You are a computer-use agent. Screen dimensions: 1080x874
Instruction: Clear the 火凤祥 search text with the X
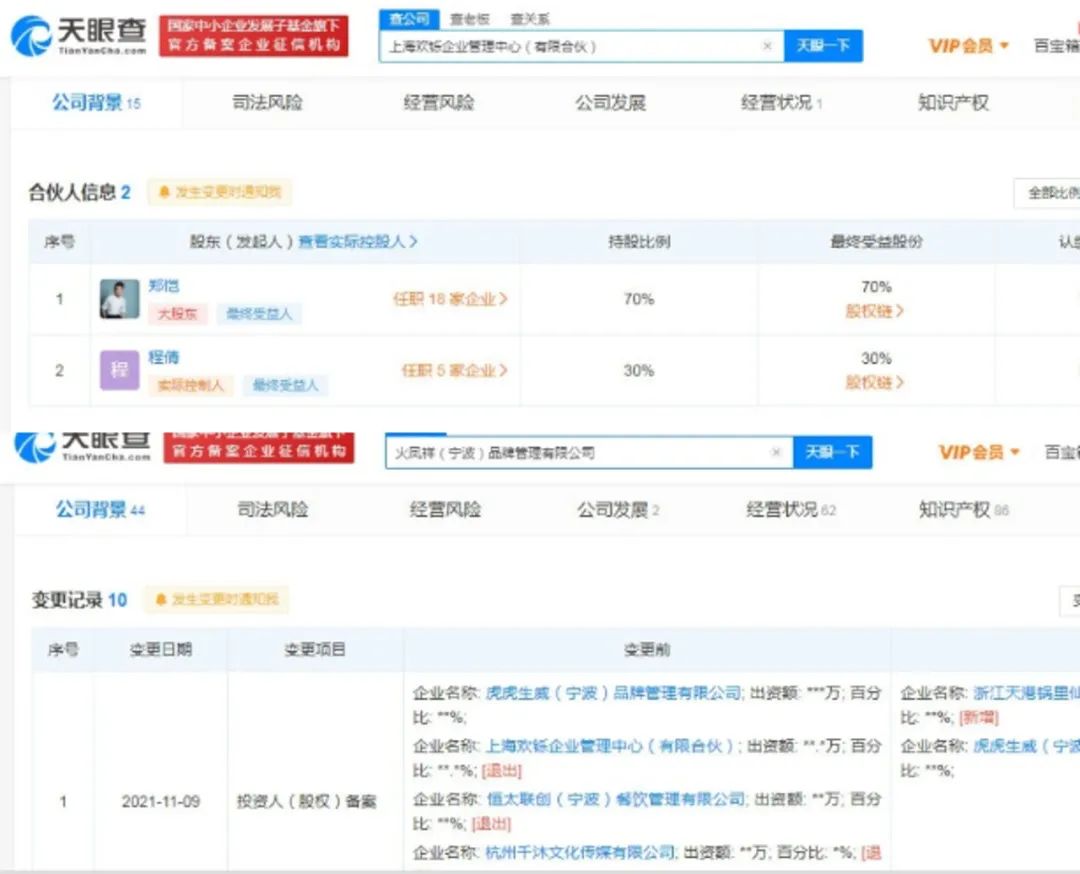tap(776, 452)
